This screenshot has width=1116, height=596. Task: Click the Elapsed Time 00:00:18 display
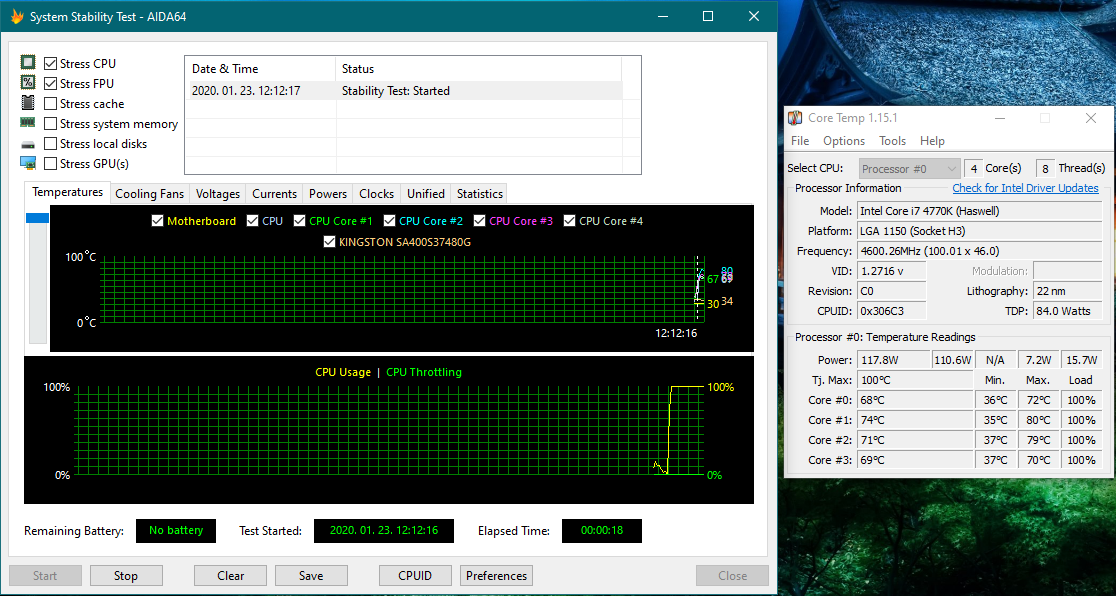(602, 530)
